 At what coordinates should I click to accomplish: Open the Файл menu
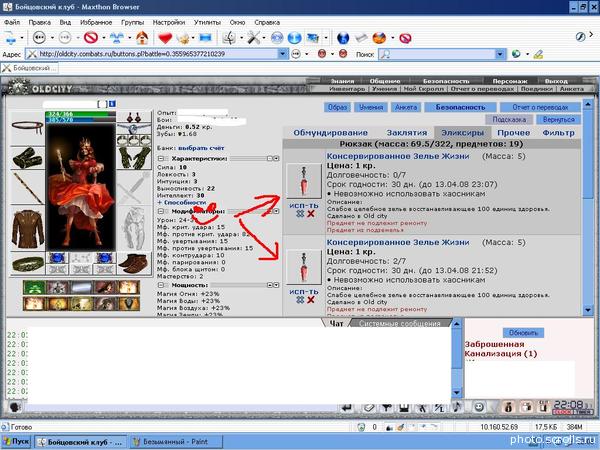(12, 22)
